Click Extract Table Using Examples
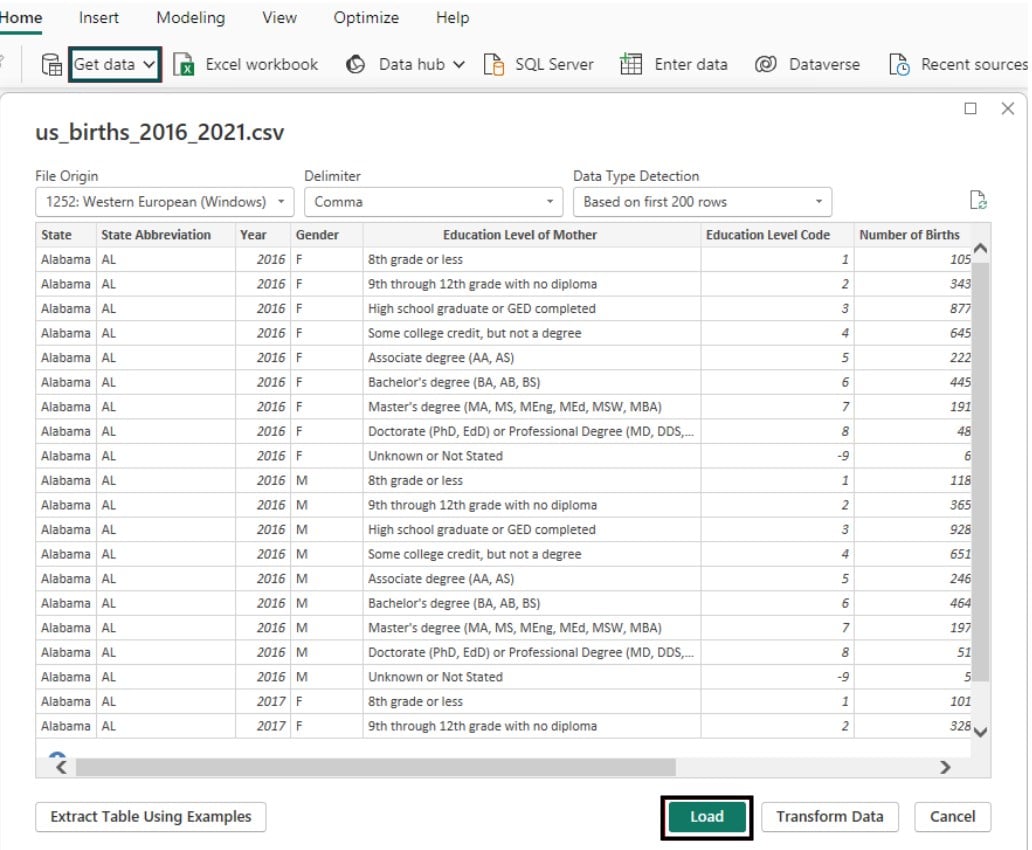This screenshot has width=1032, height=850. [x=149, y=816]
